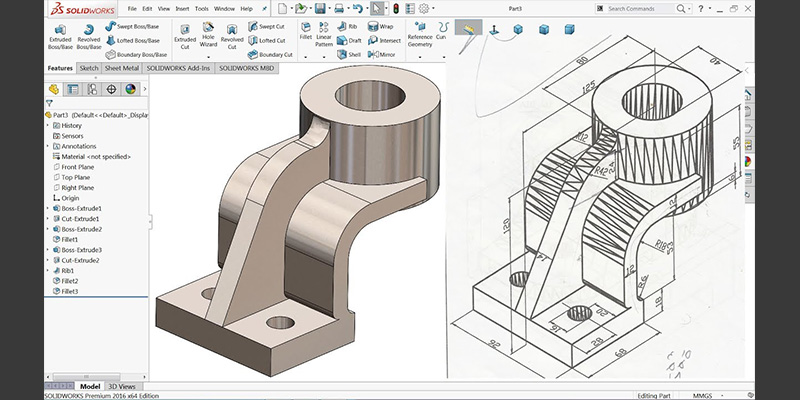The width and height of the screenshot is (800, 400).
Task: Click the Open document icon
Action: coord(301,9)
